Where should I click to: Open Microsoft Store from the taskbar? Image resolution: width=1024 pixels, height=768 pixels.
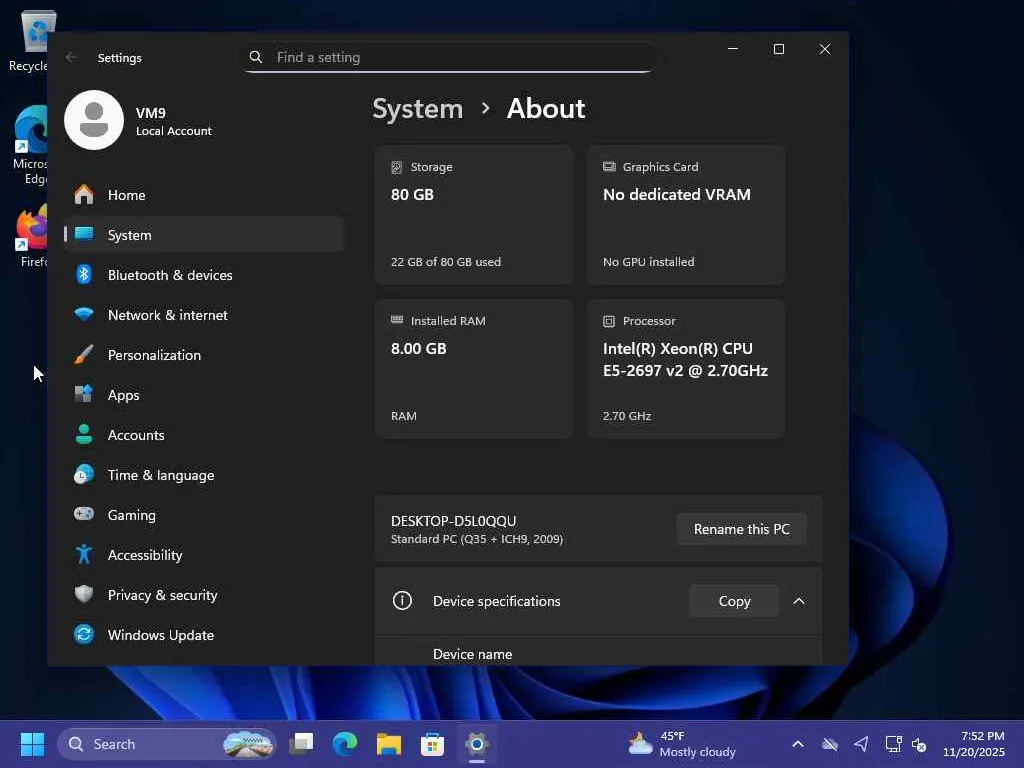pos(432,744)
